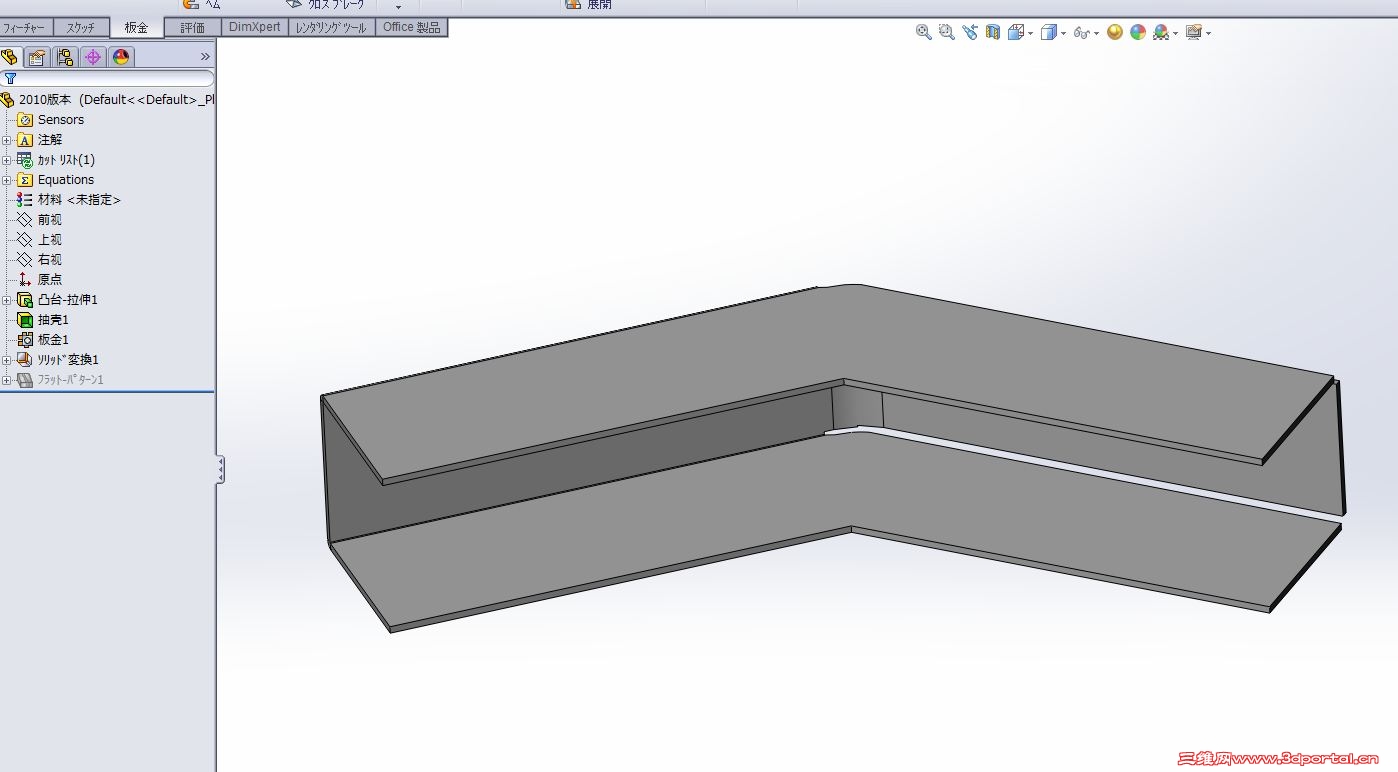Screen dimensions: 1398x772
Task: Click the Edit Appearance sphere icon
Action: click(x=1115, y=32)
